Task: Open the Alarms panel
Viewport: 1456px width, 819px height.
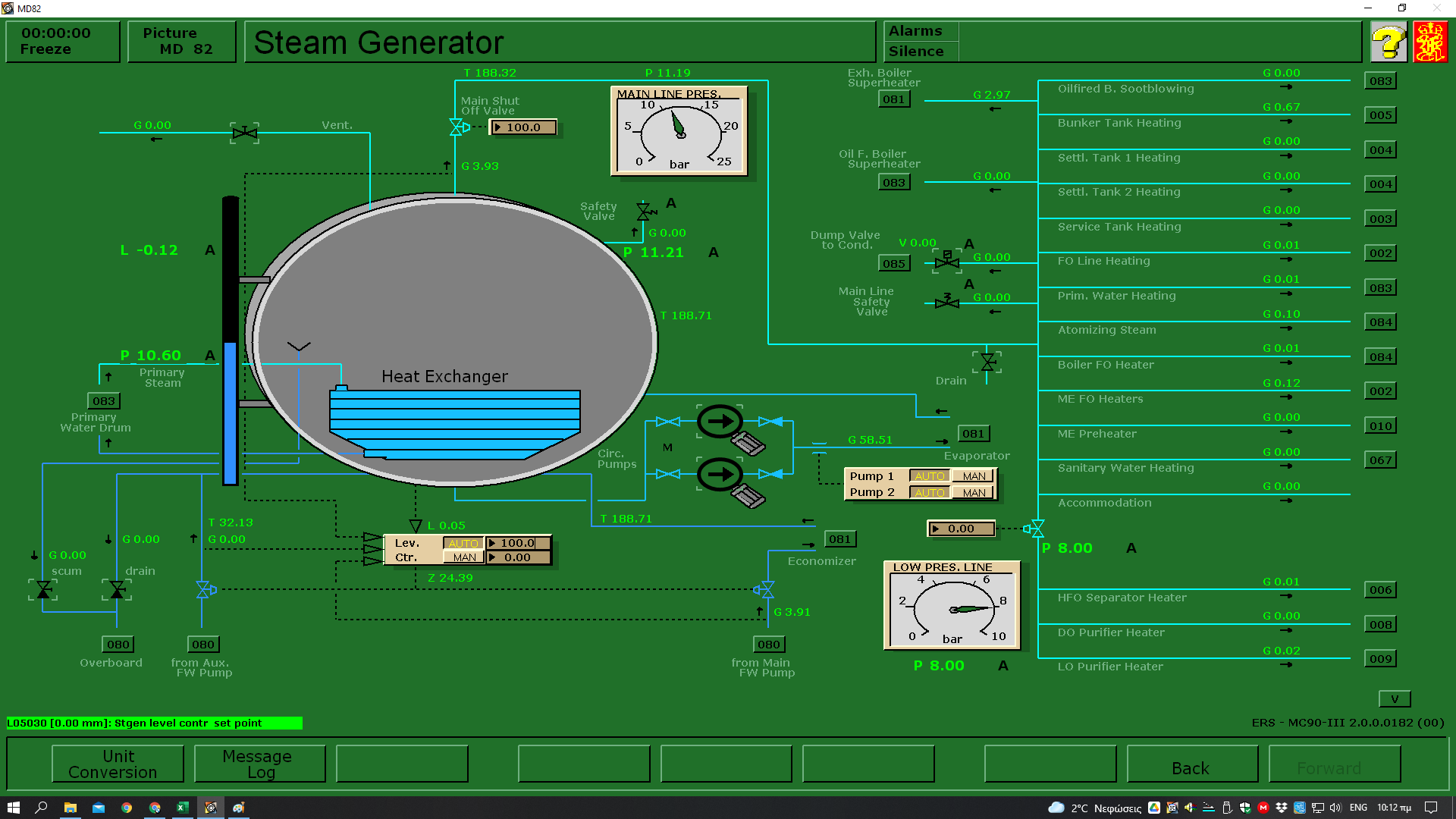Action: pyautogui.click(x=915, y=31)
